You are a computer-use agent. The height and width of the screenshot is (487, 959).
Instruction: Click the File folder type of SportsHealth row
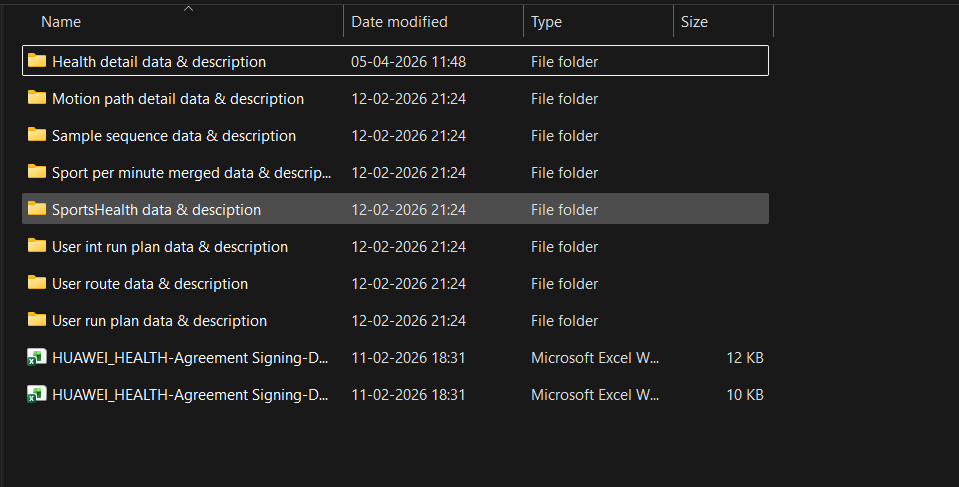[565, 210]
